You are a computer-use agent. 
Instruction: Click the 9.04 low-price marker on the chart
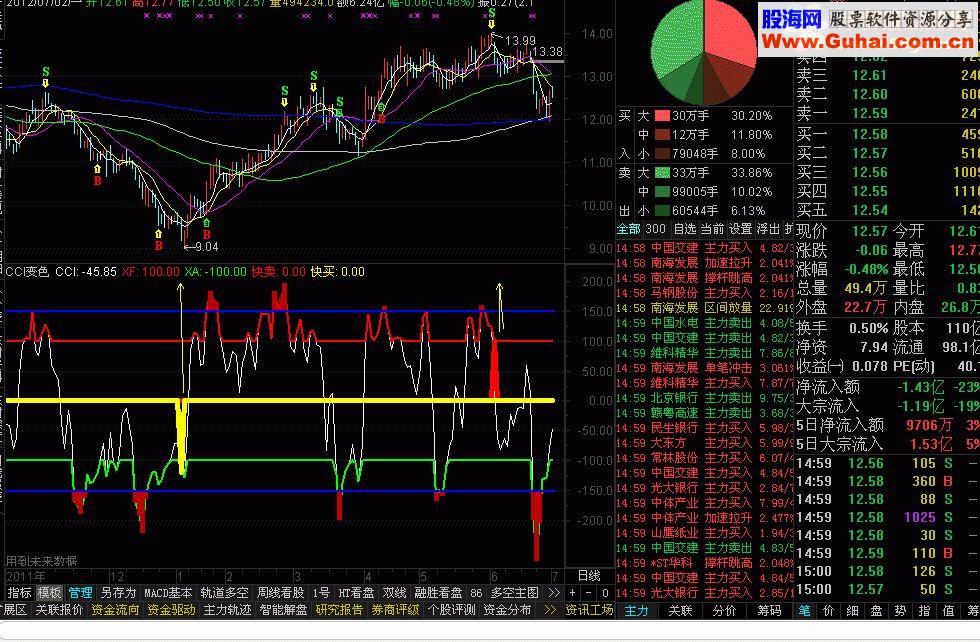click(x=206, y=247)
